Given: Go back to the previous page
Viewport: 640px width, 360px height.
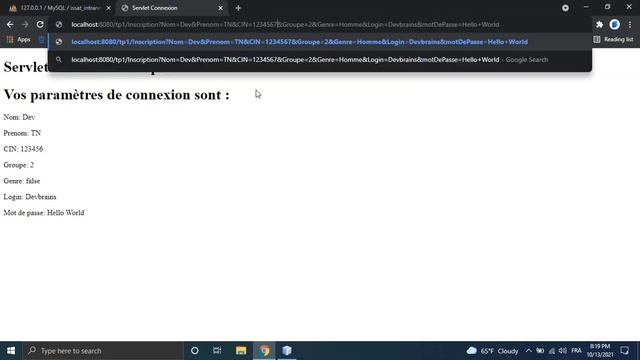Looking at the screenshot, I should tap(10, 24).
